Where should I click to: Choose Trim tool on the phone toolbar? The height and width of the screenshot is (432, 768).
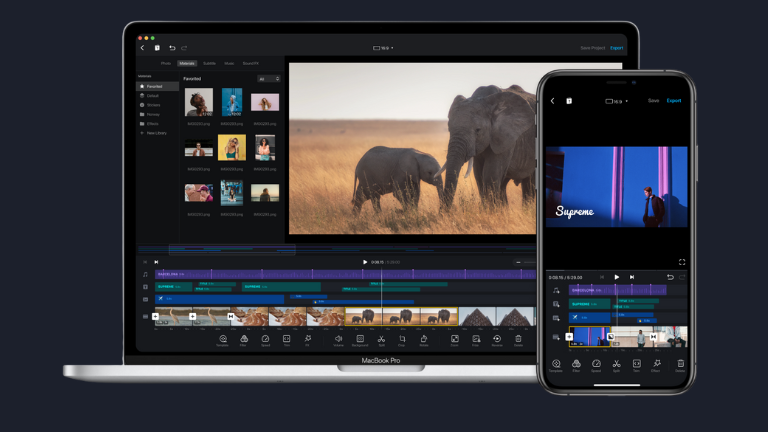coord(636,365)
